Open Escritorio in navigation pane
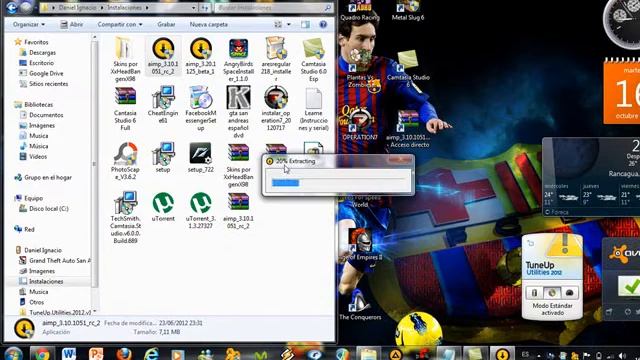 41,63
